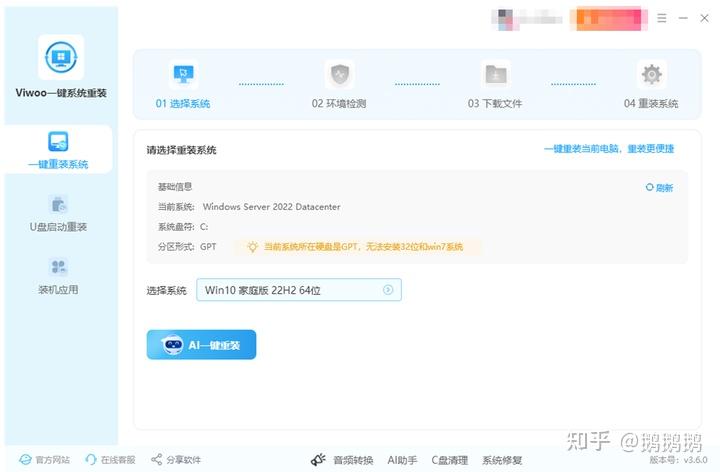Click the 分区形式 GPT value

208,247
